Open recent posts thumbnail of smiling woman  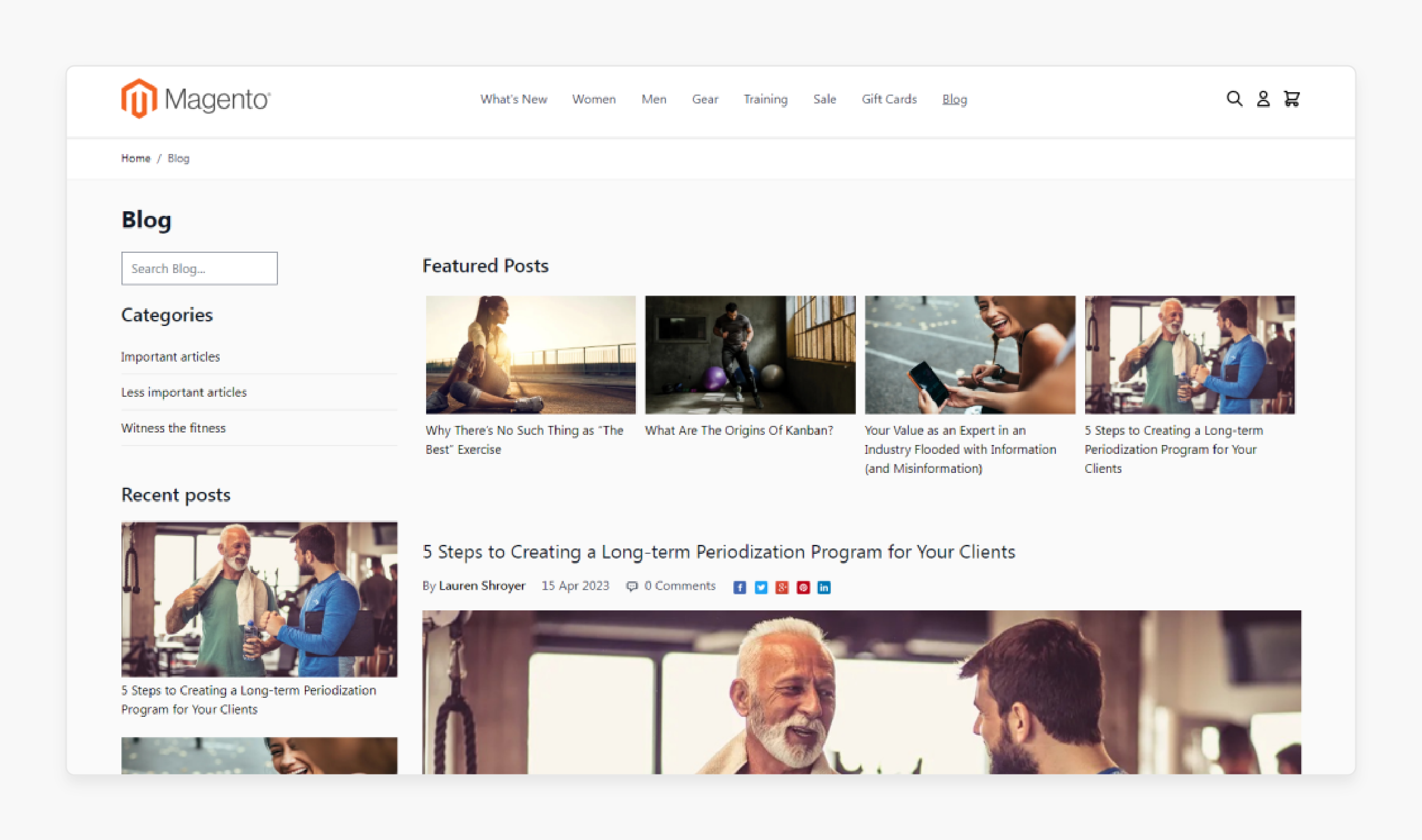point(259,756)
